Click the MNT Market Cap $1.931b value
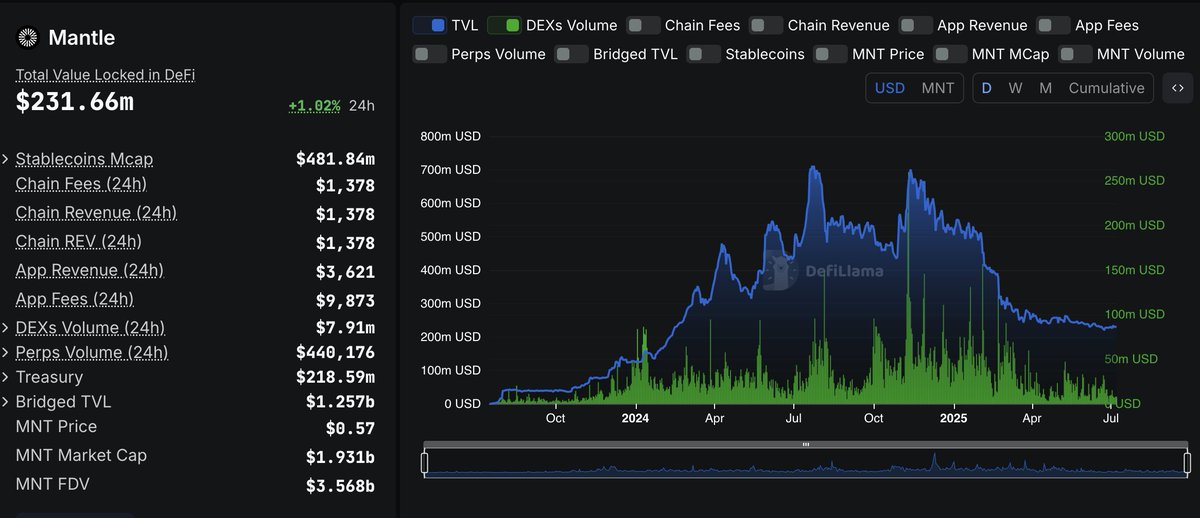 (341, 457)
